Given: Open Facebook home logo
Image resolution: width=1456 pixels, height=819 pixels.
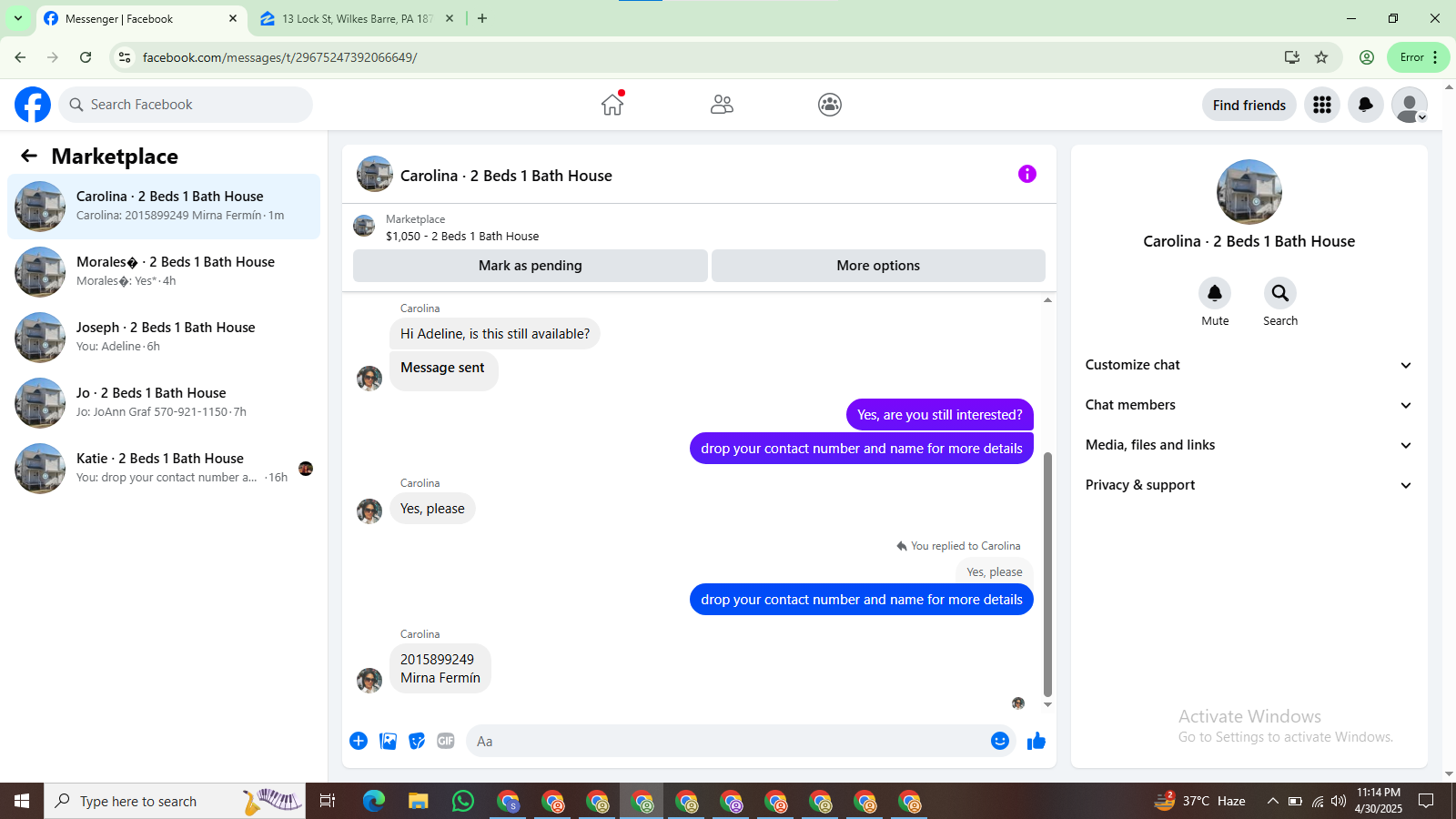Looking at the screenshot, I should (33, 105).
